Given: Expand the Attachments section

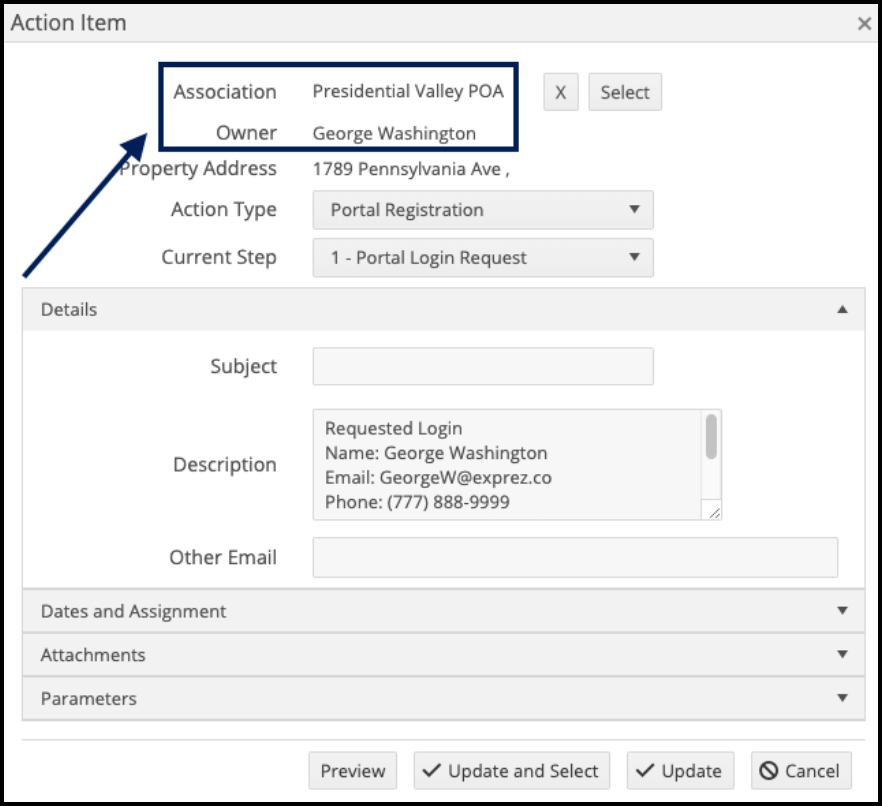Looking at the screenshot, I should coord(444,655).
